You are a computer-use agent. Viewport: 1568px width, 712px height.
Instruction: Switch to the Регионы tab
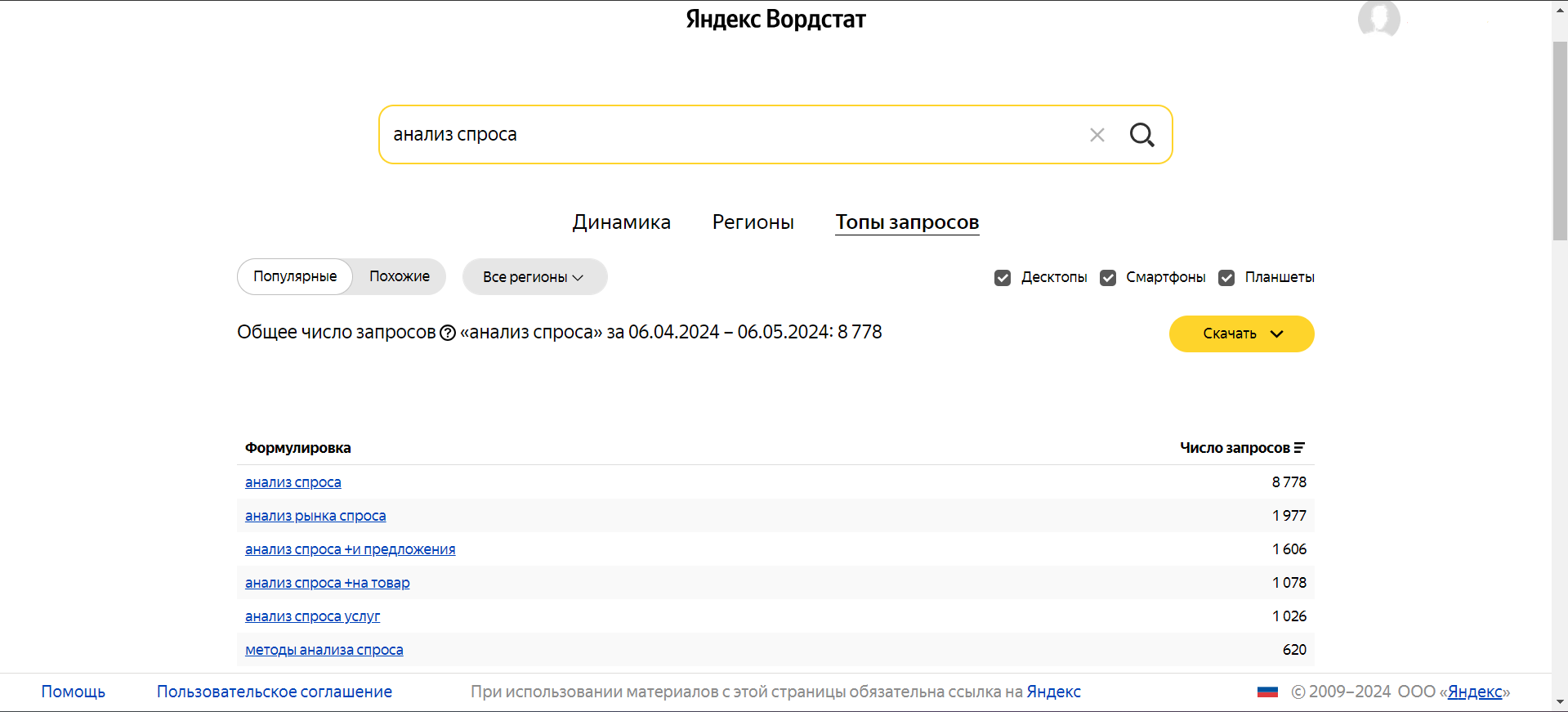pyautogui.click(x=753, y=222)
